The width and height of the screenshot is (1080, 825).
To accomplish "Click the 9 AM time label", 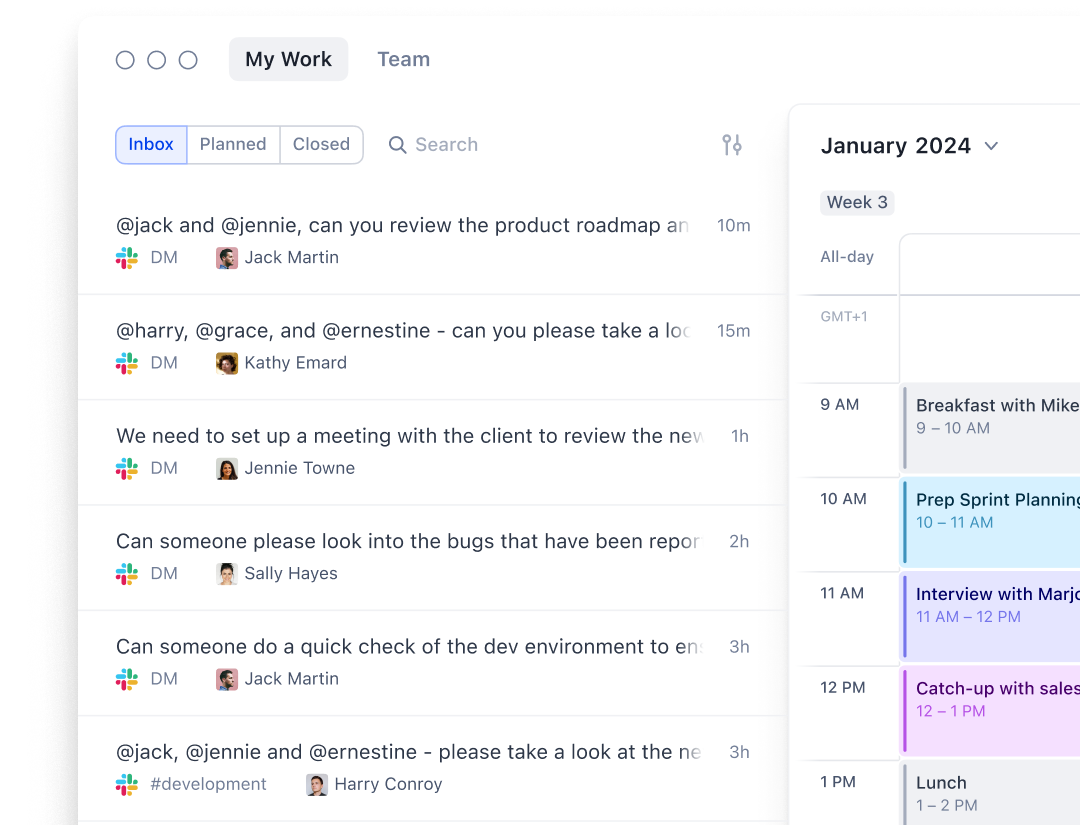I will coord(839,405).
